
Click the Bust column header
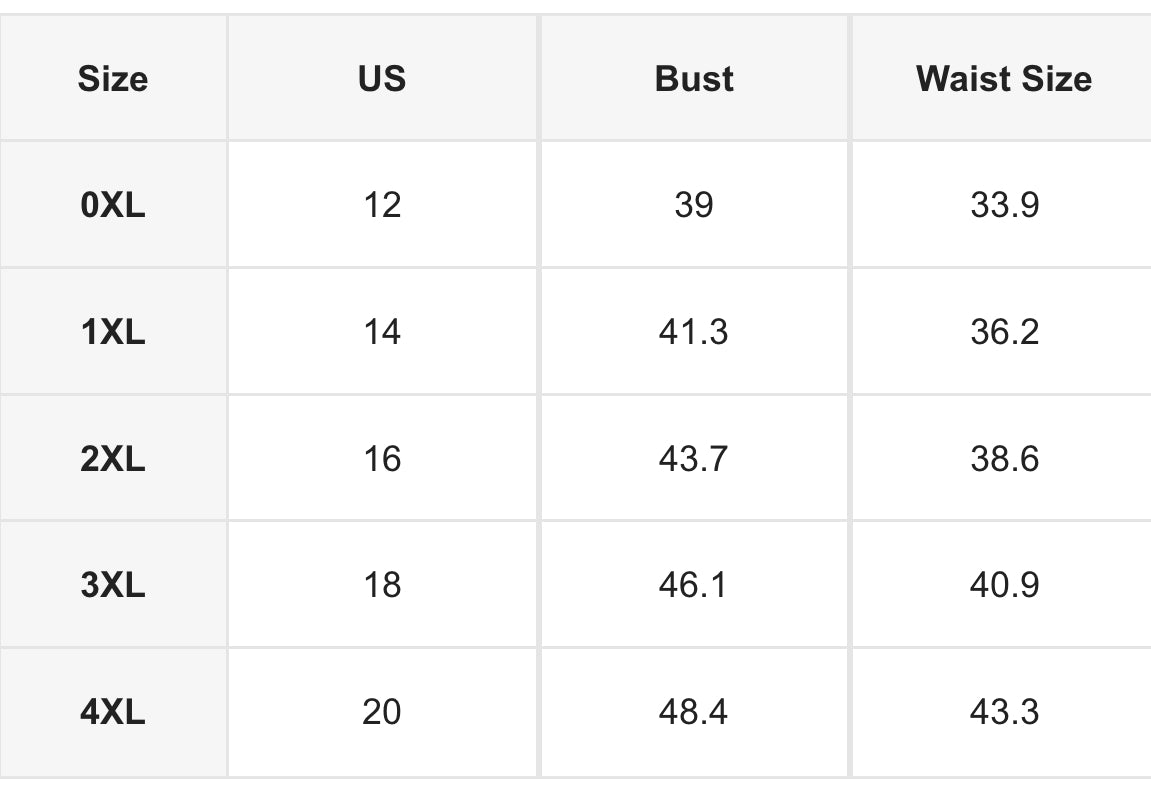pyautogui.click(x=694, y=78)
